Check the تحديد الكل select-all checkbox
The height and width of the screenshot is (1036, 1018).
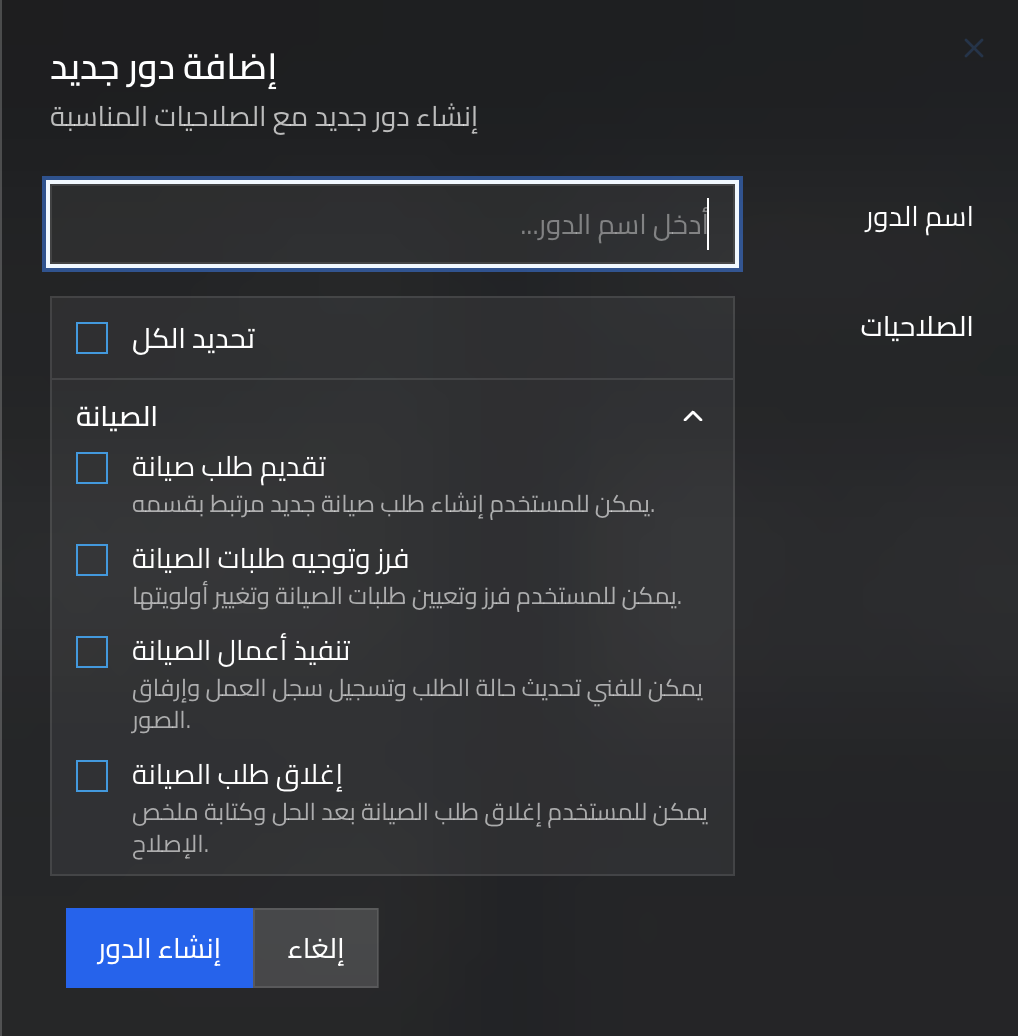click(x=91, y=338)
